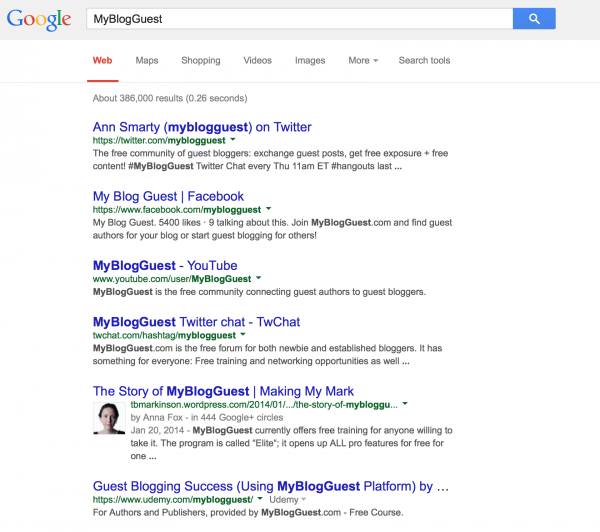Click snippet 'For Authors and Publishers, provided by'
The height and width of the screenshot is (532, 600).
coord(248,512)
